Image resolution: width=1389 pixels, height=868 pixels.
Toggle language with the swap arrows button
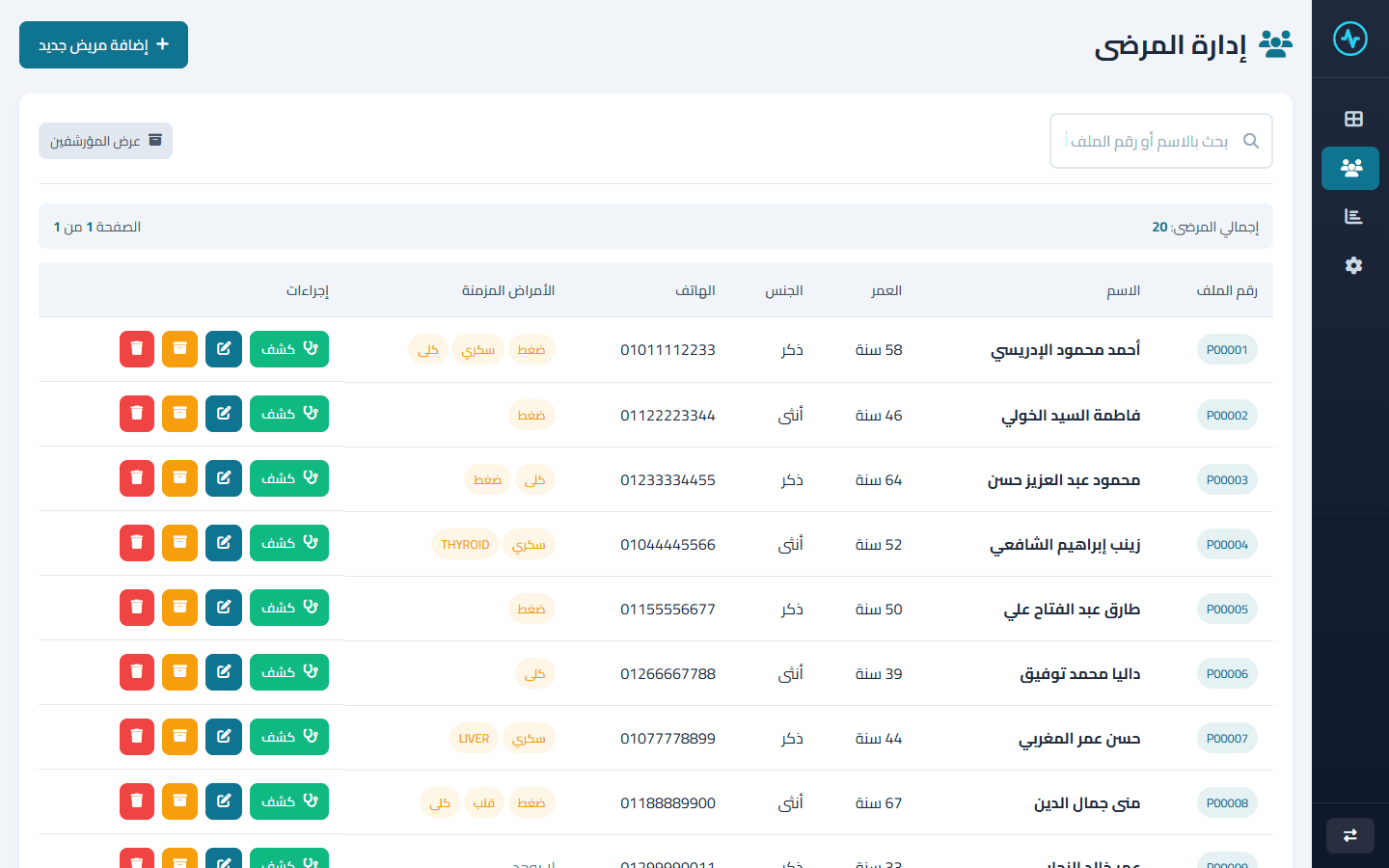pos(1350,835)
